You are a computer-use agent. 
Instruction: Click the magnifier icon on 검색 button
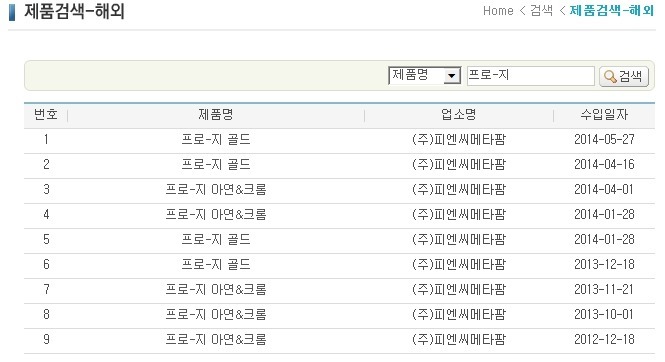point(610,76)
